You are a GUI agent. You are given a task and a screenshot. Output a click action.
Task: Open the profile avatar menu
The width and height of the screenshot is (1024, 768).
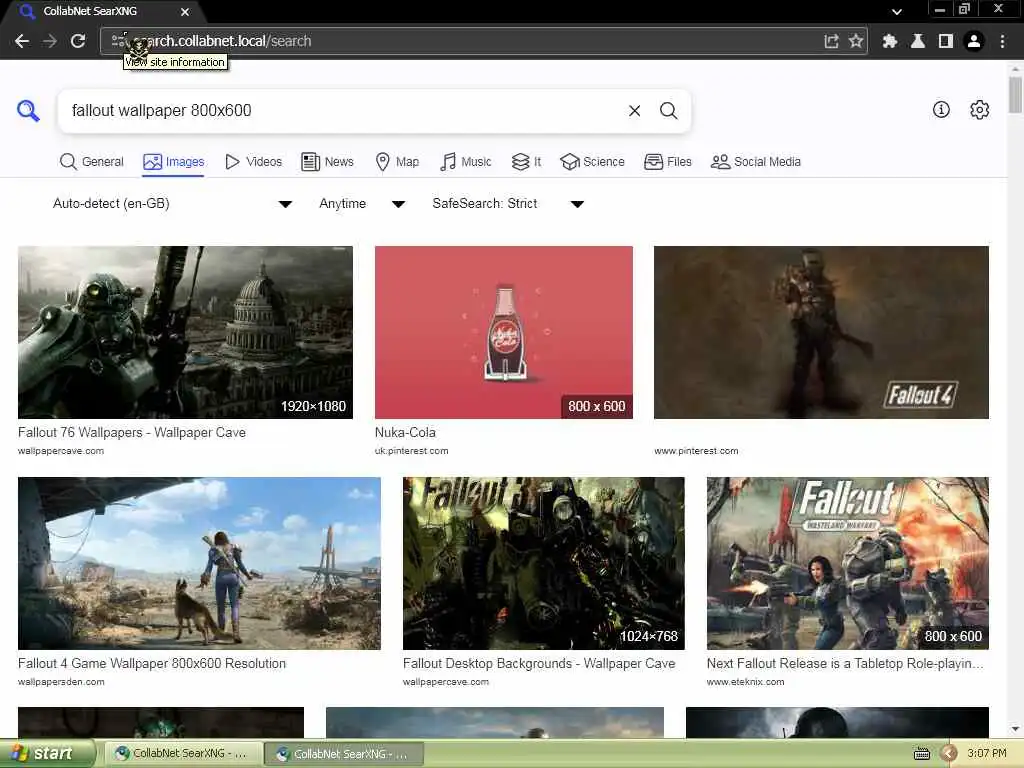click(974, 41)
